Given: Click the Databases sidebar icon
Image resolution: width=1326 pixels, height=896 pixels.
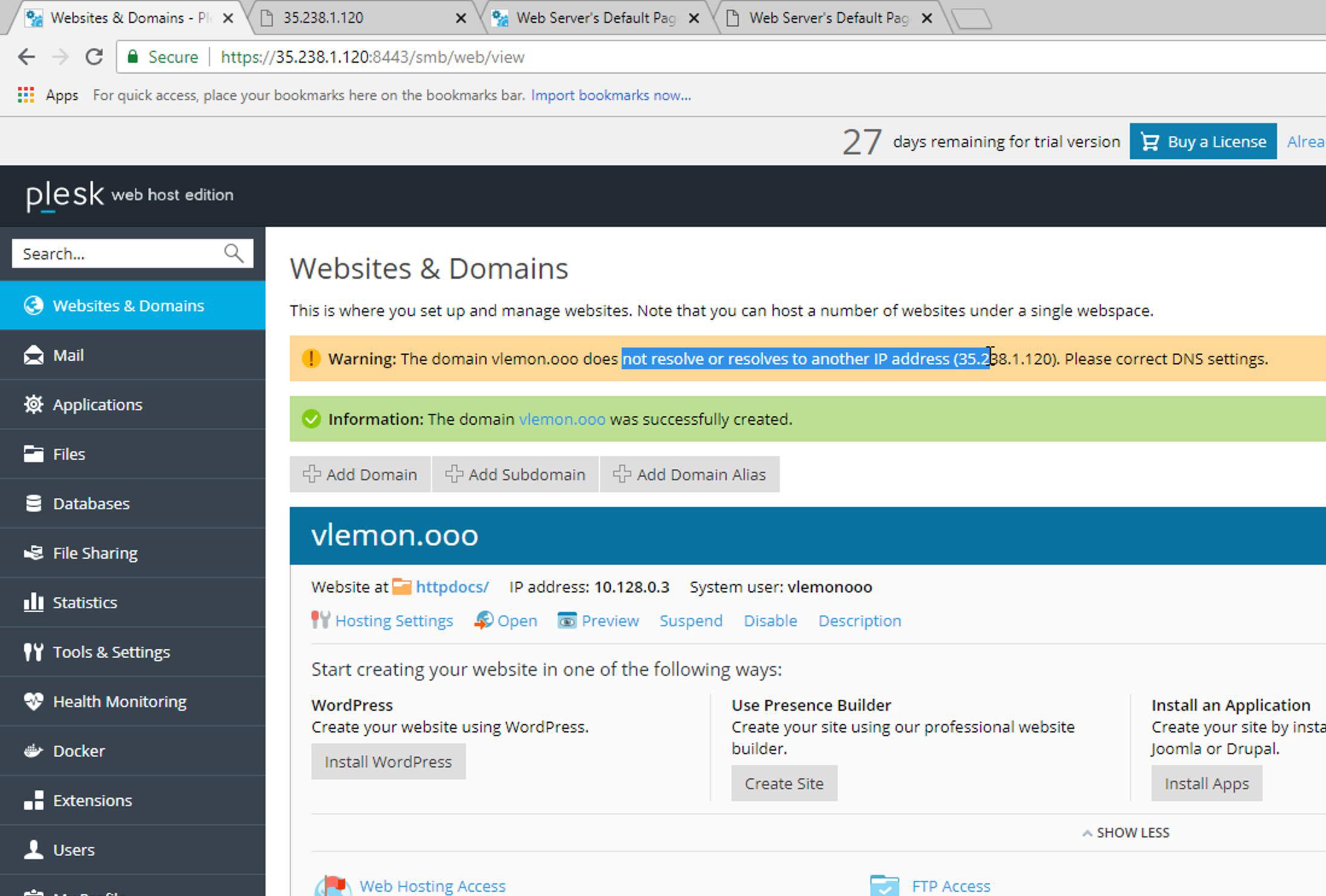Looking at the screenshot, I should click(x=34, y=503).
